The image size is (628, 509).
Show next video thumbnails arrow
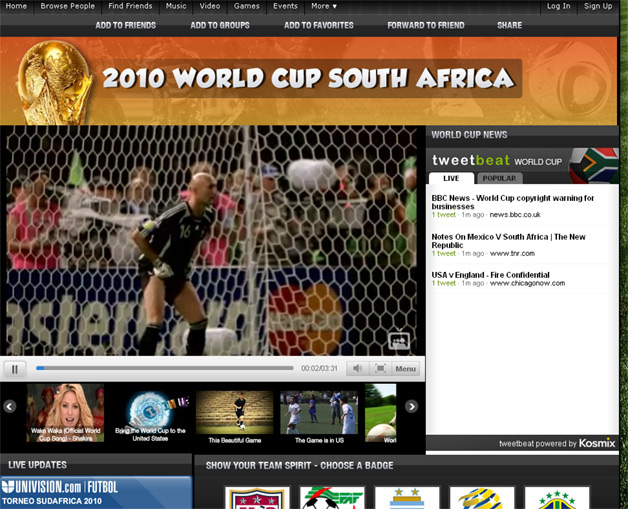click(x=411, y=406)
